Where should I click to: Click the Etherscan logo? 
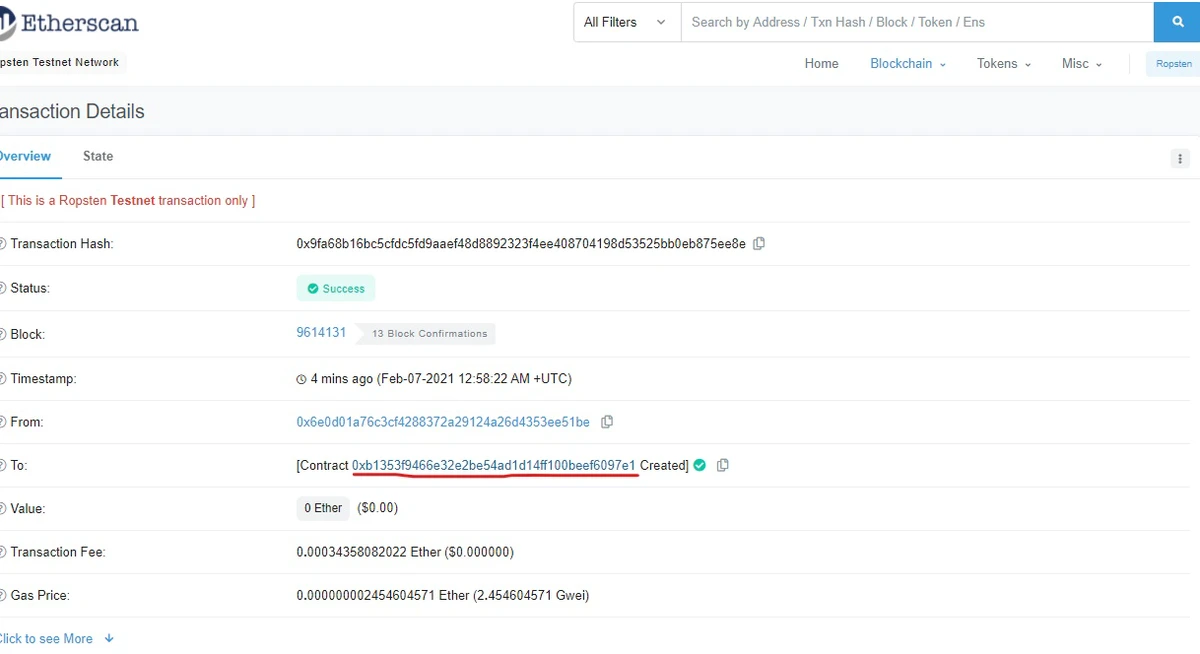68,23
